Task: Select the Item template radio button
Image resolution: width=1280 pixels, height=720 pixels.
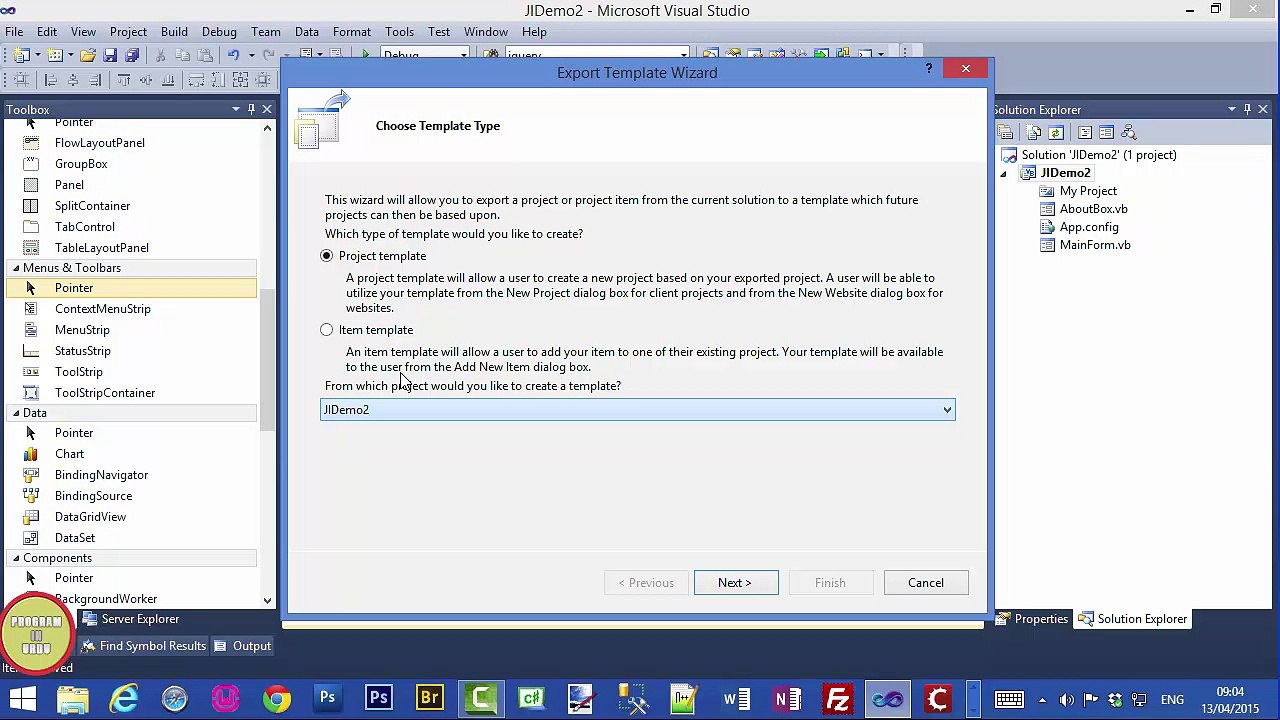Action: tap(327, 330)
